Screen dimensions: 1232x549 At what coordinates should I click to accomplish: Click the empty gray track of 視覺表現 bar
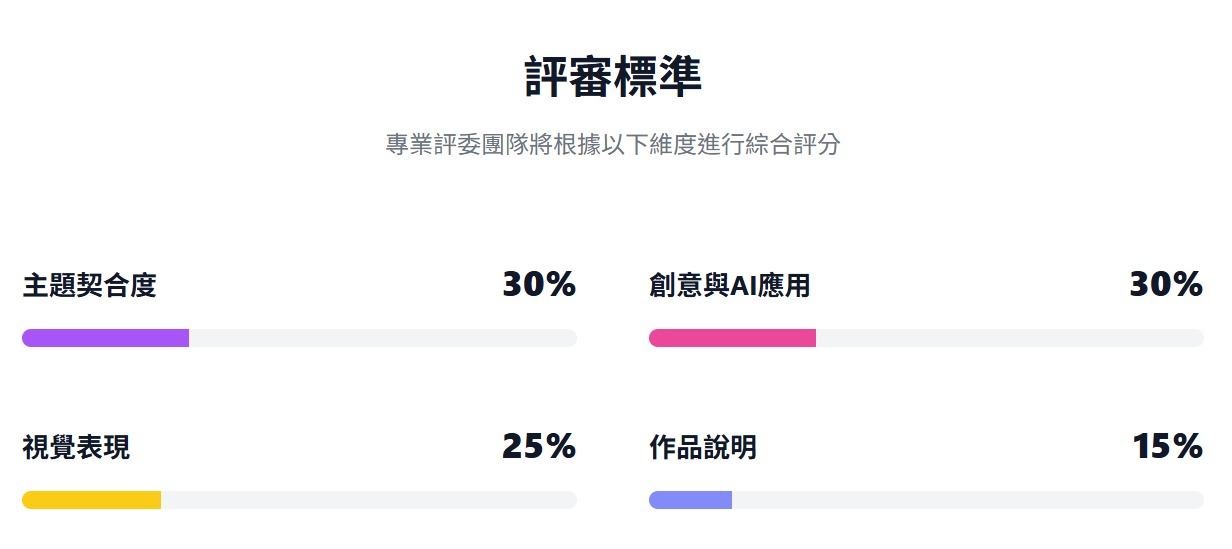(368, 500)
